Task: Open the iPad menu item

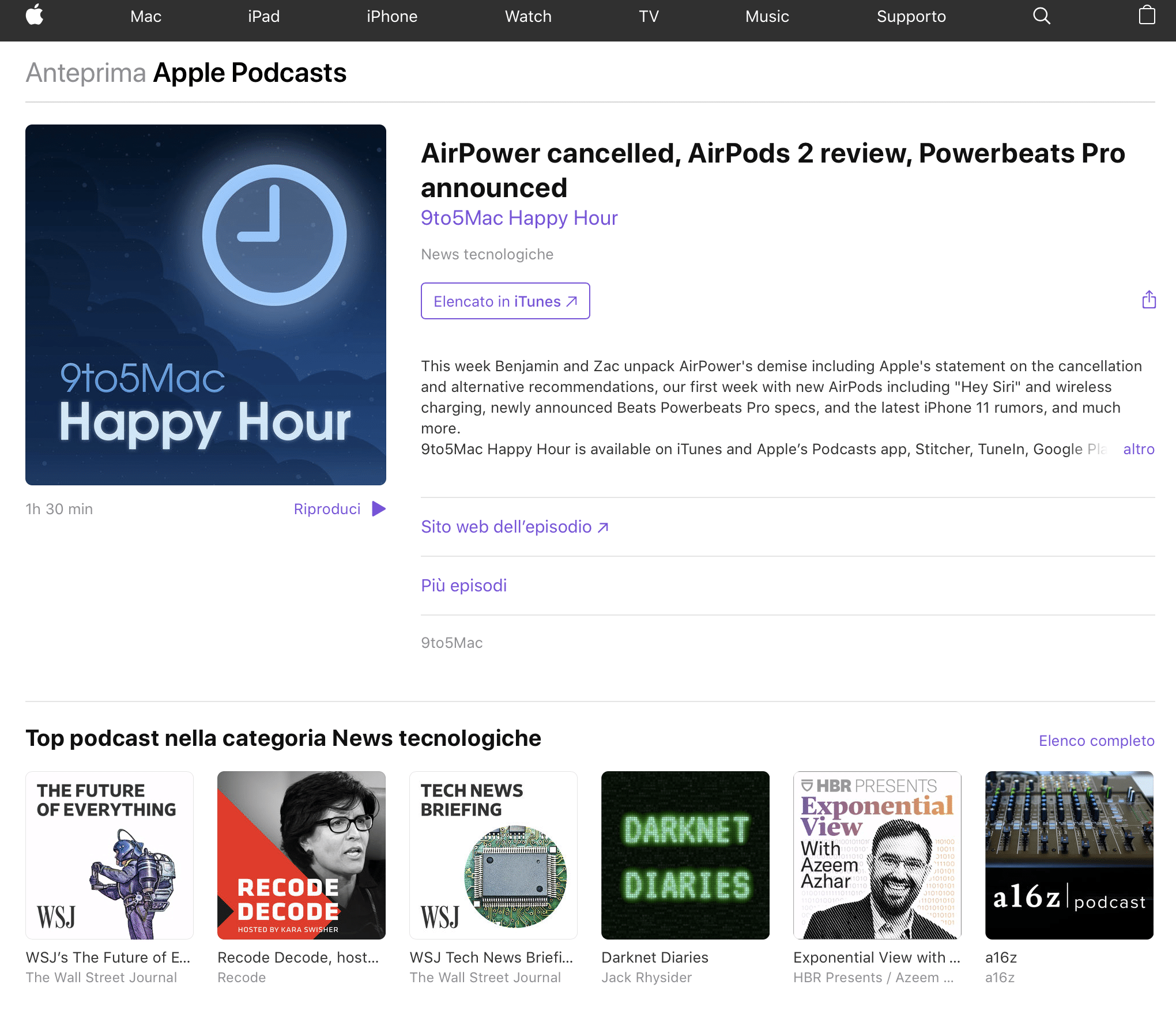Action: point(264,16)
